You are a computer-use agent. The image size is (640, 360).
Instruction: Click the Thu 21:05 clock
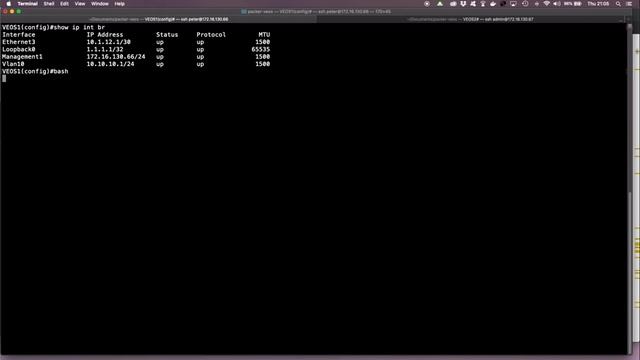[598, 4]
